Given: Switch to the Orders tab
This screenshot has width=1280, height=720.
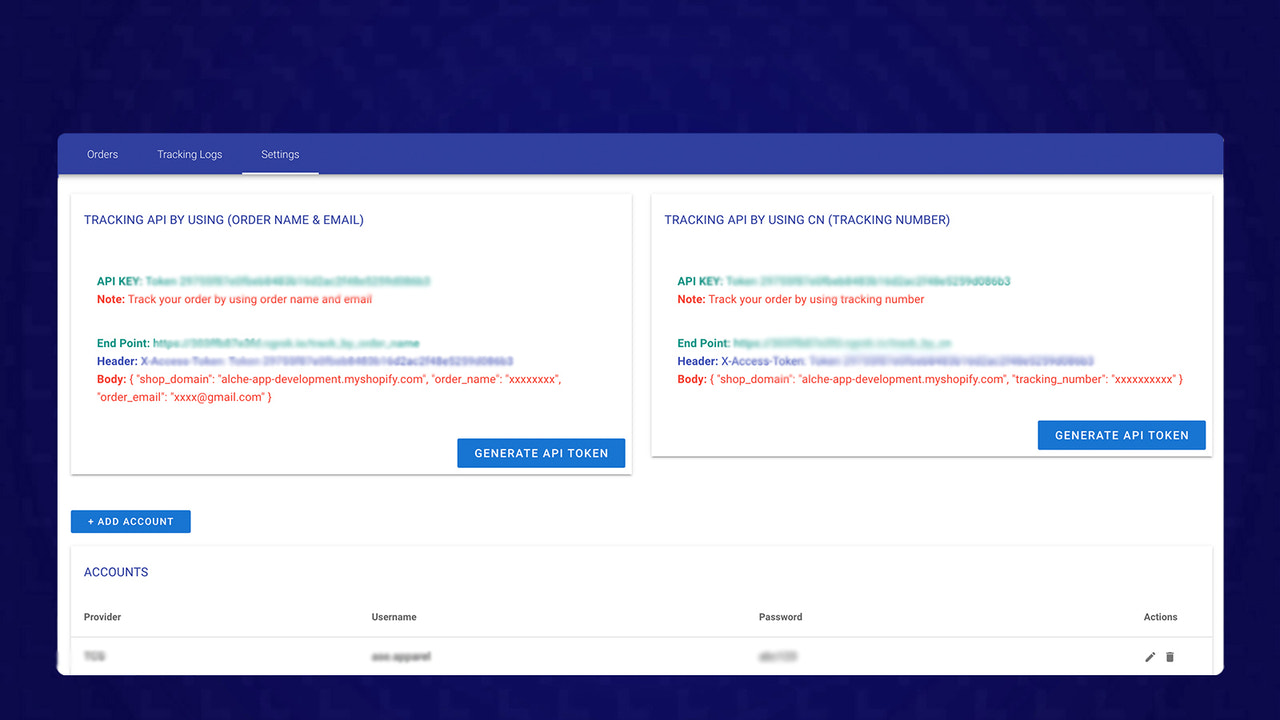Looking at the screenshot, I should point(102,154).
